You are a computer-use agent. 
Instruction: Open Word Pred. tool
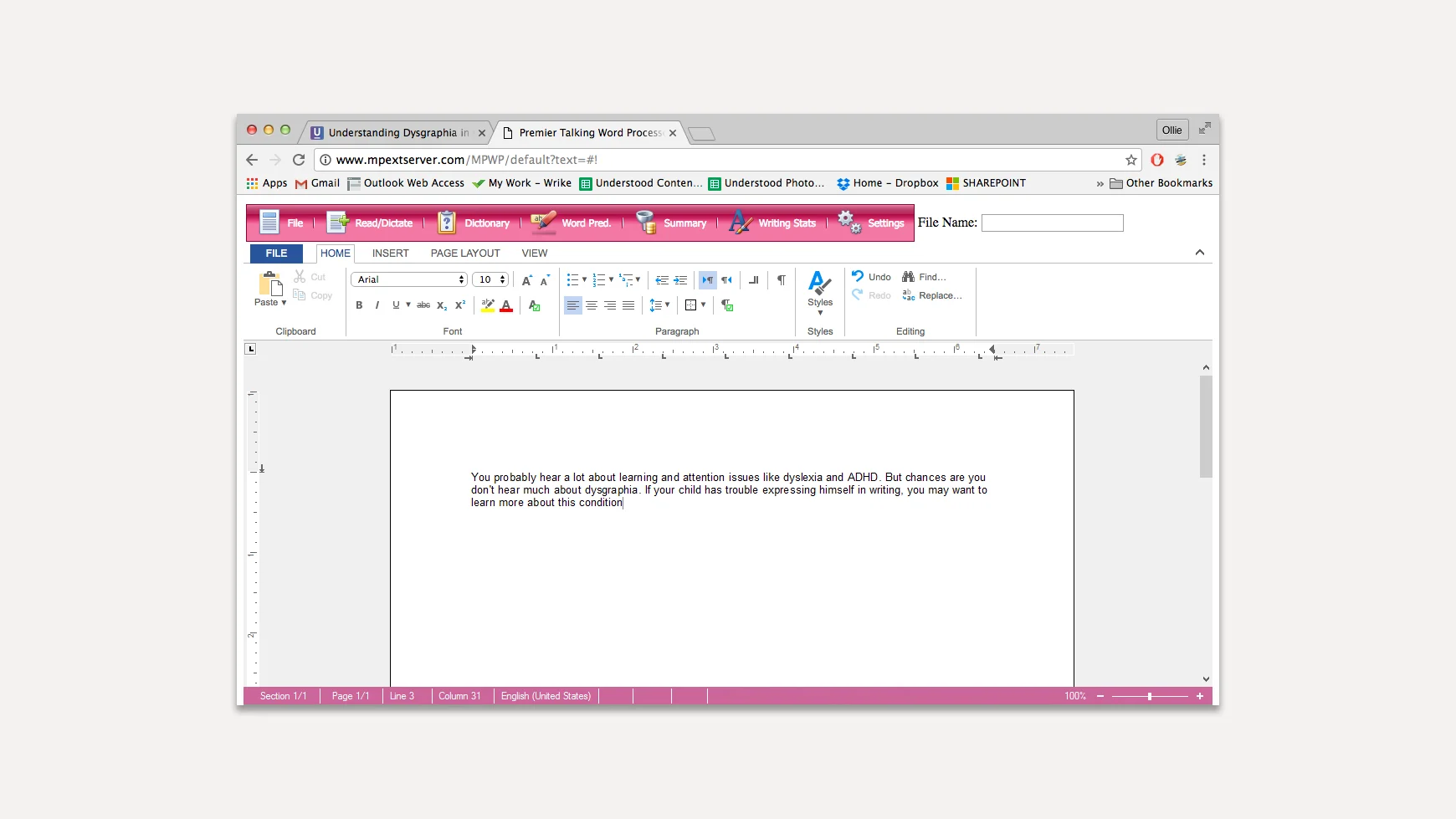[x=572, y=223]
